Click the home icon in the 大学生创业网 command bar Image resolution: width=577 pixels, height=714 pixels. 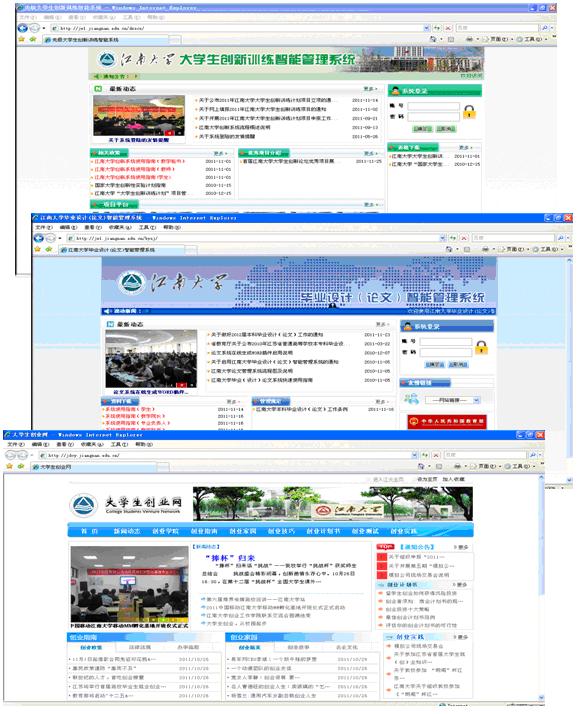coord(421,466)
